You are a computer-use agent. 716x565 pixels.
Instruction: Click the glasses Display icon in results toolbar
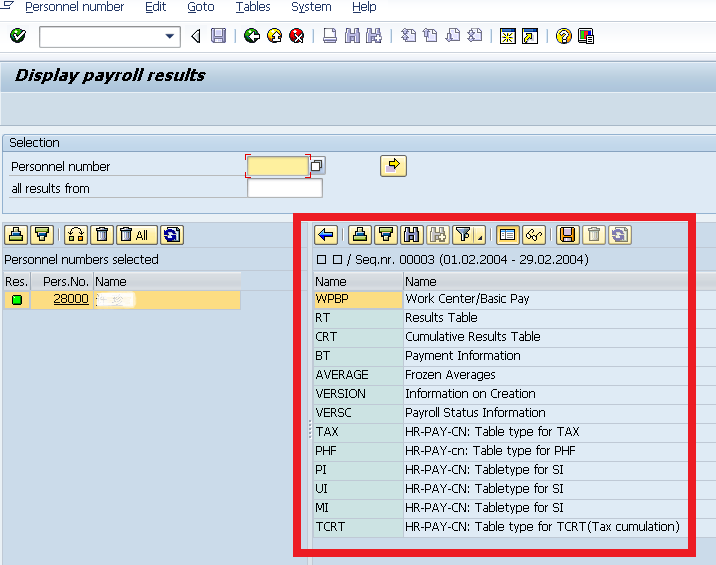coord(534,235)
